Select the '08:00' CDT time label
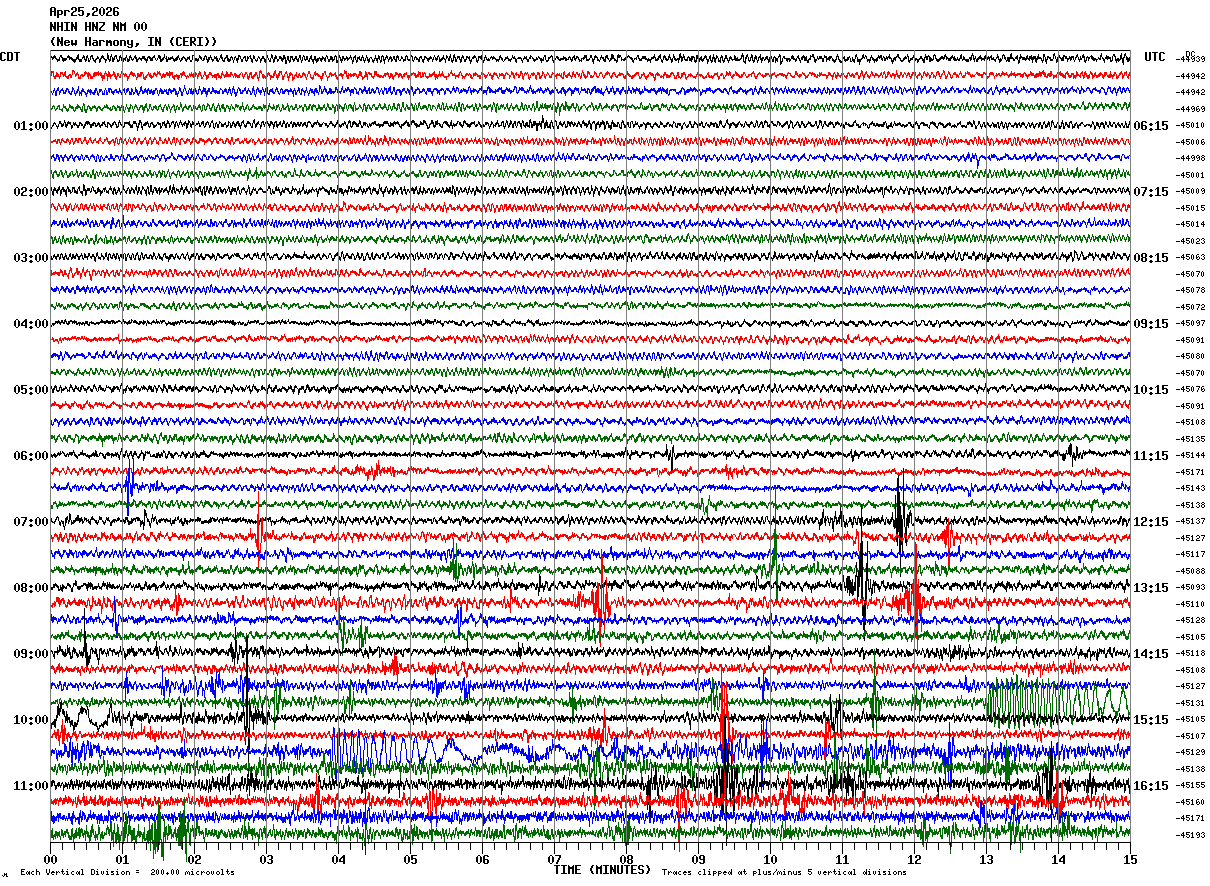Viewport: 1210px width, 886px height. 31,588
